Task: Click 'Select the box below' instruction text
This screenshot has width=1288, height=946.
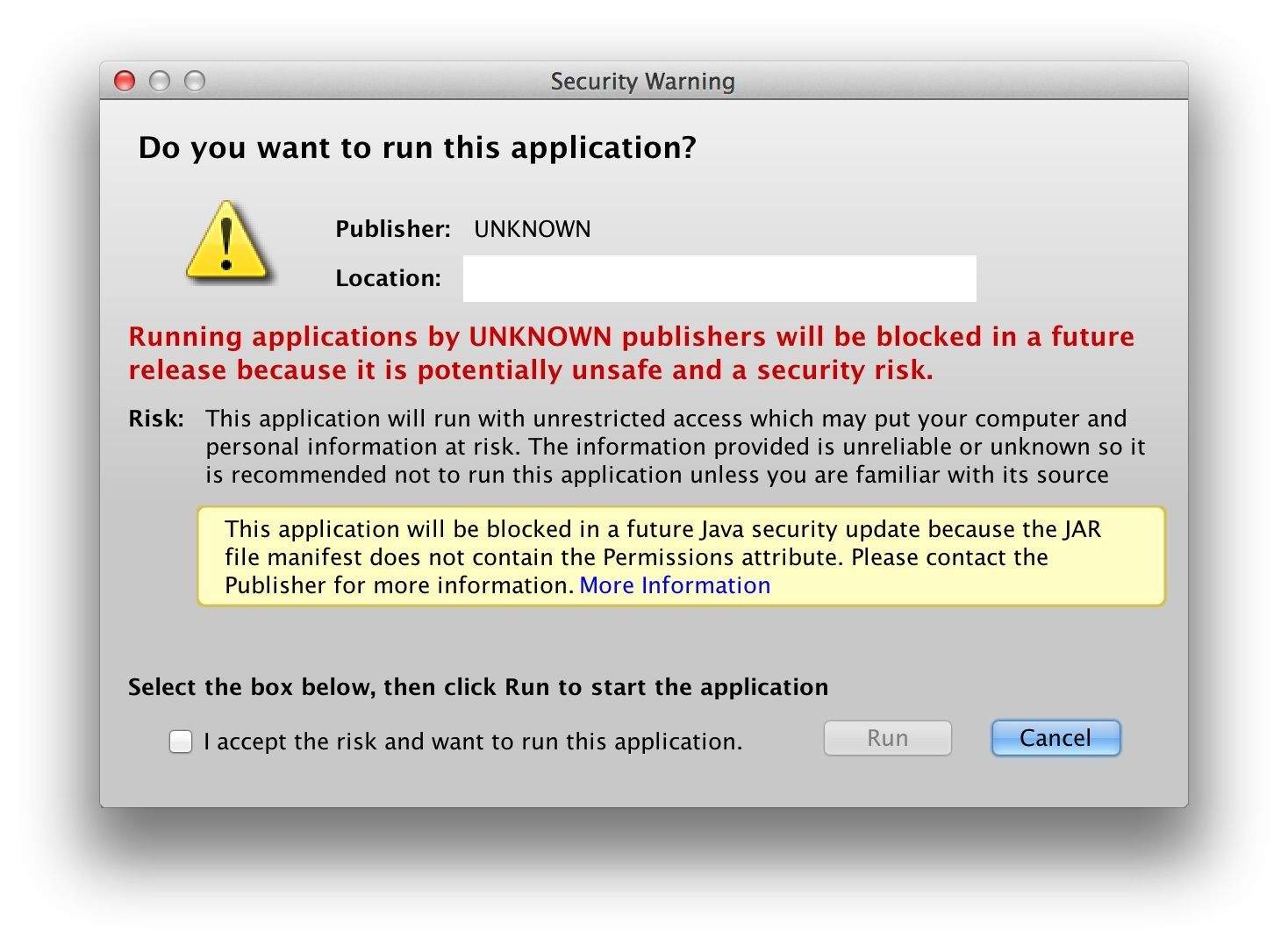Action: [478, 687]
